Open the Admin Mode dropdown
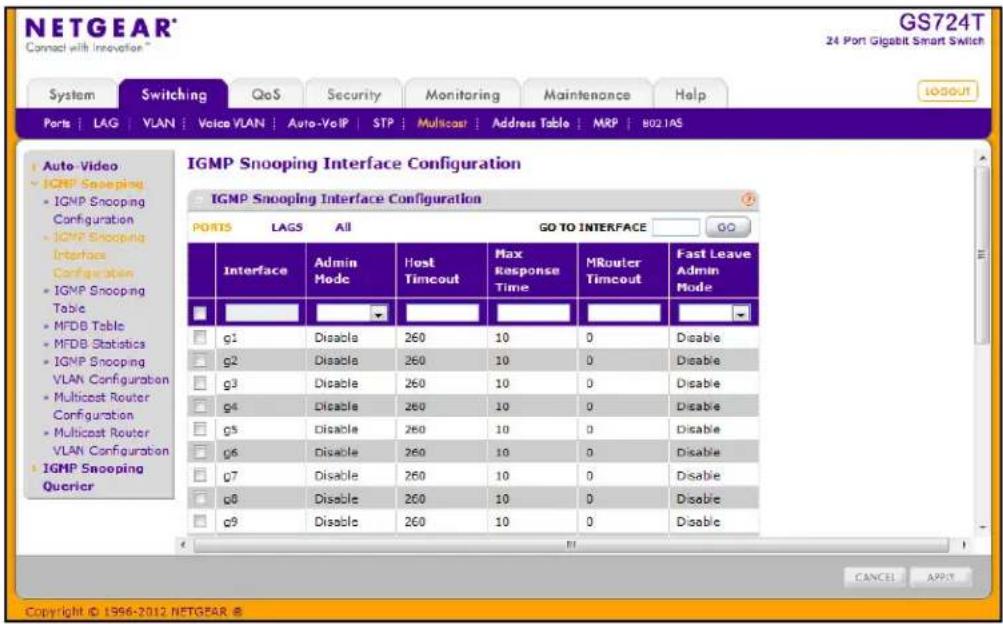Viewport: 1003px width, 624px height. coord(351,313)
